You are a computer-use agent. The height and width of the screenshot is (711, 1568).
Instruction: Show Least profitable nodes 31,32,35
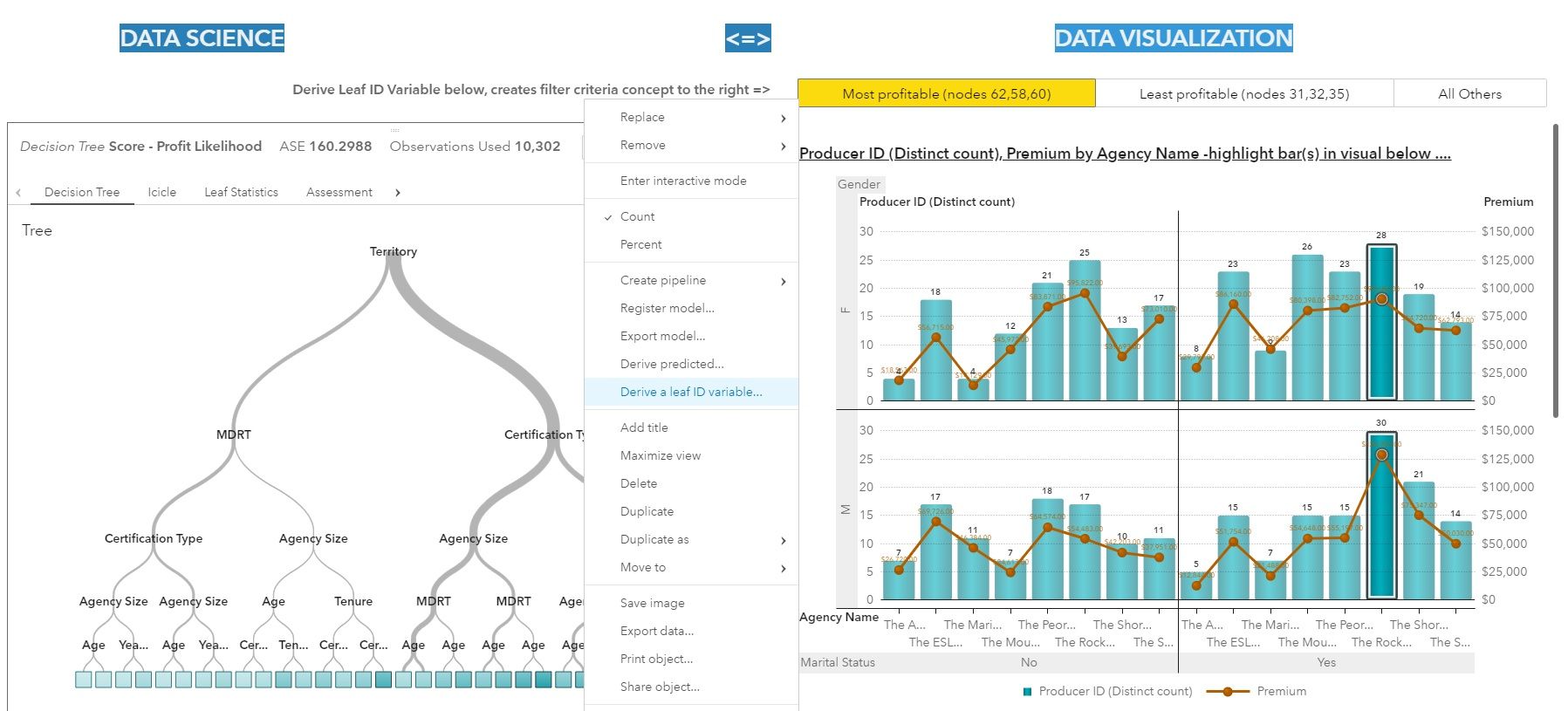(x=1243, y=93)
